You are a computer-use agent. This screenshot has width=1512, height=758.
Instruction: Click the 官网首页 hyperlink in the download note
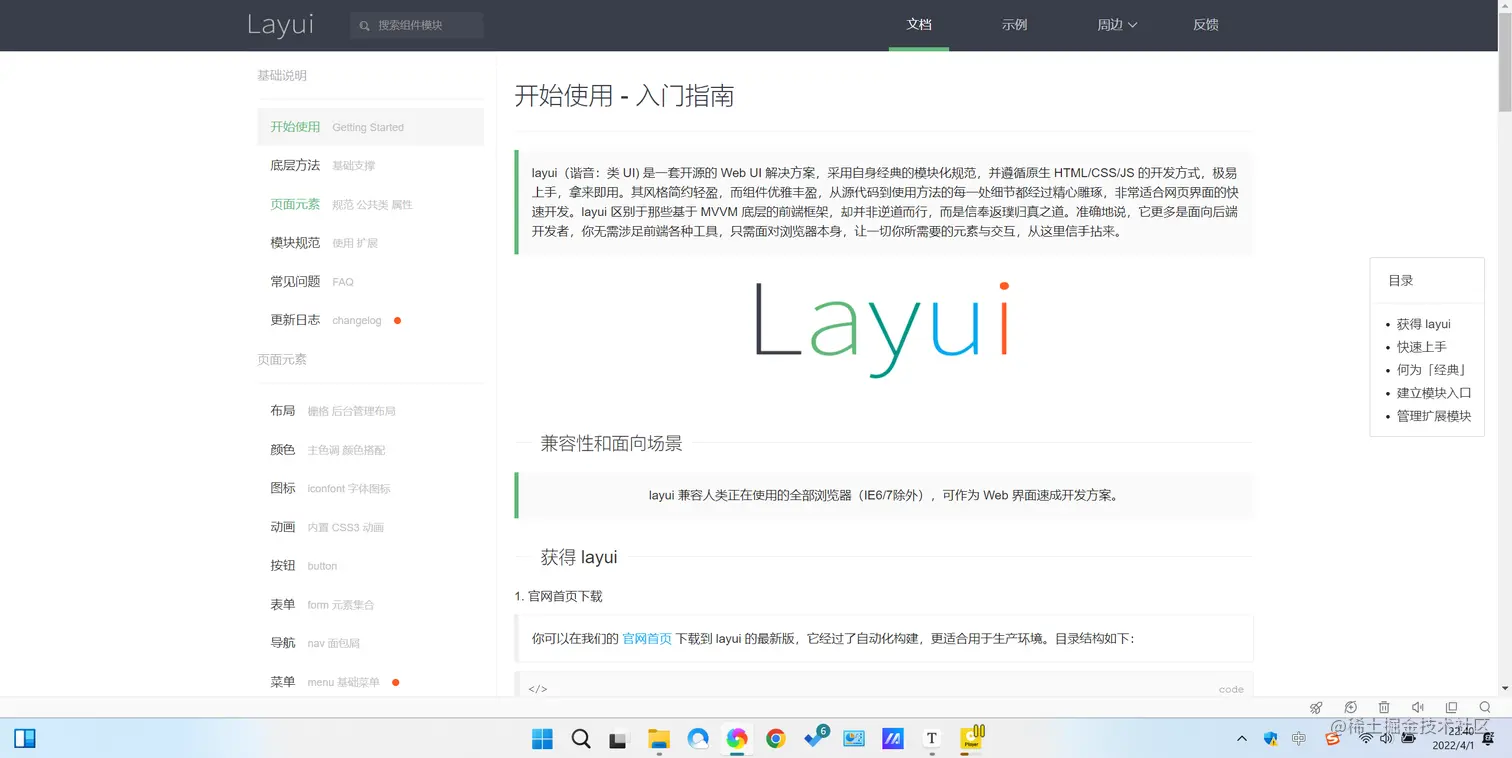(647, 638)
